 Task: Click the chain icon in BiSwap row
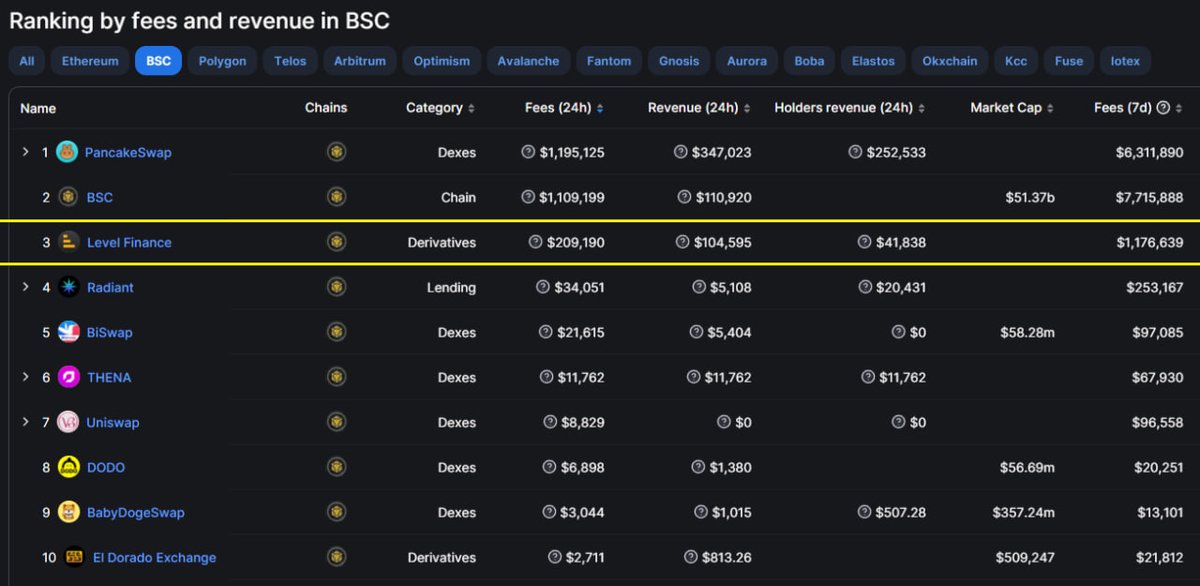click(x=337, y=332)
